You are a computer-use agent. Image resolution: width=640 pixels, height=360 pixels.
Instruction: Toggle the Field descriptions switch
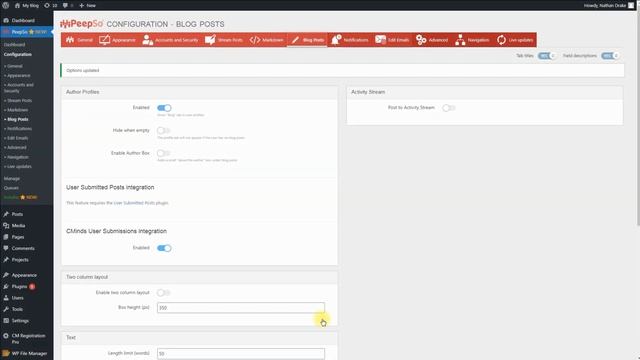pos(609,56)
